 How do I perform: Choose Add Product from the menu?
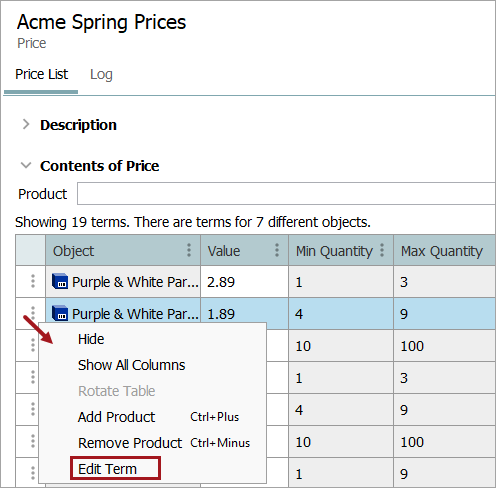pyautogui.click(x=116, y=417)
